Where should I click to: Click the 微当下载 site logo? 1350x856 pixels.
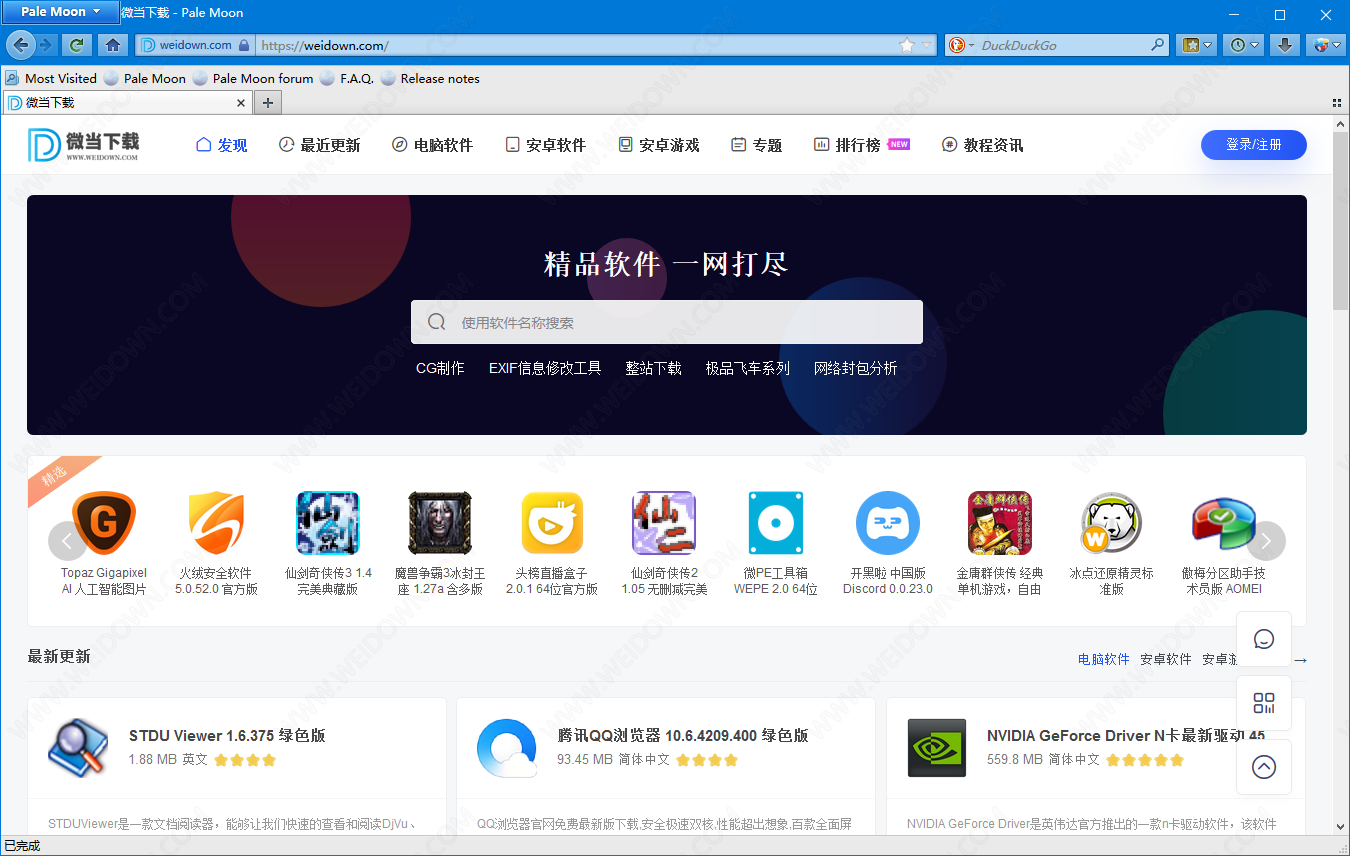(84, 145)
